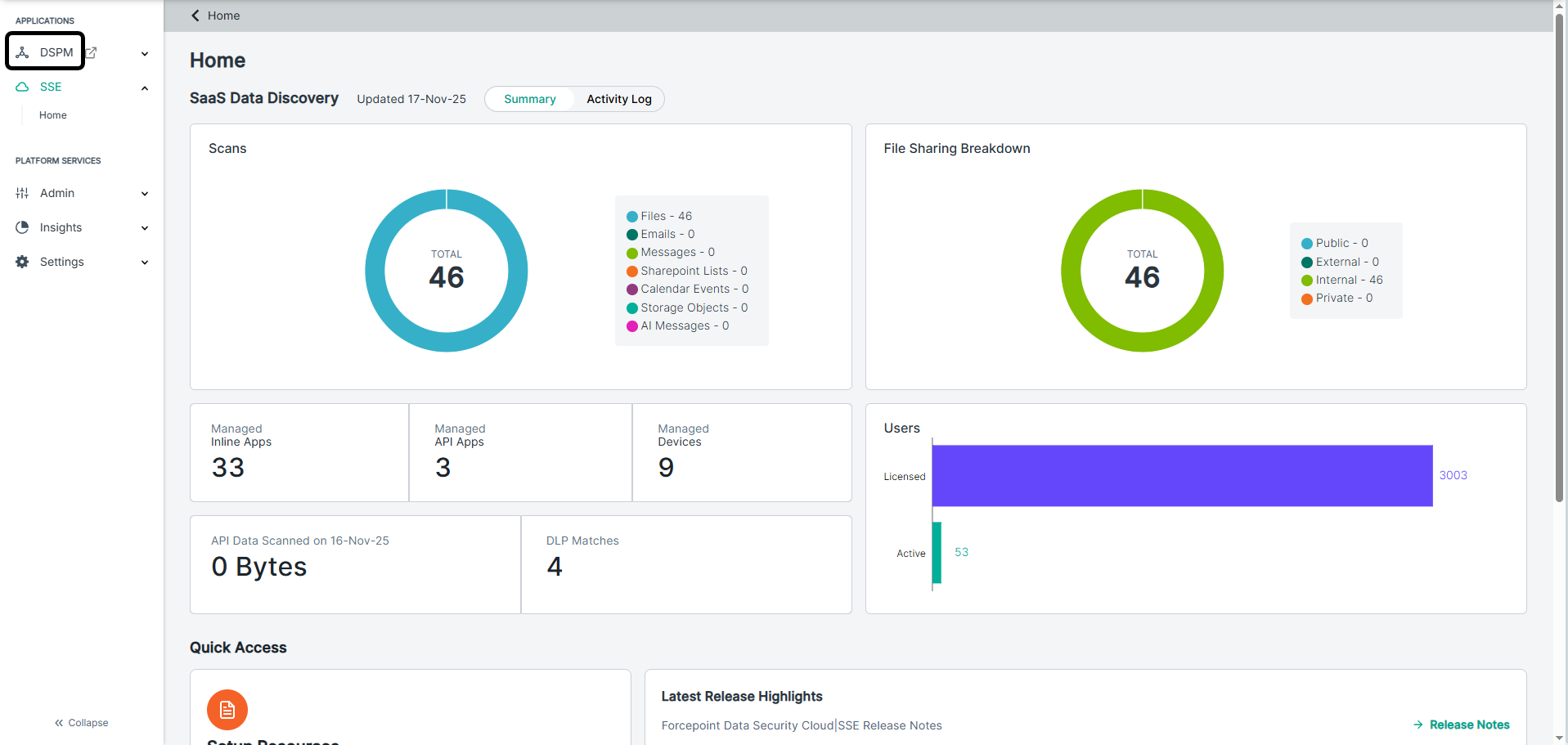The image size is (1568, 745).
Task: Toggle the Files legend item in Scans
Action: (x=659, y=216)
